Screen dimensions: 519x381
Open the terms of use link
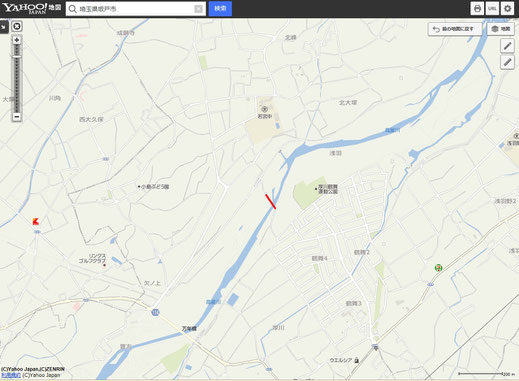click(x=11, y=375)
